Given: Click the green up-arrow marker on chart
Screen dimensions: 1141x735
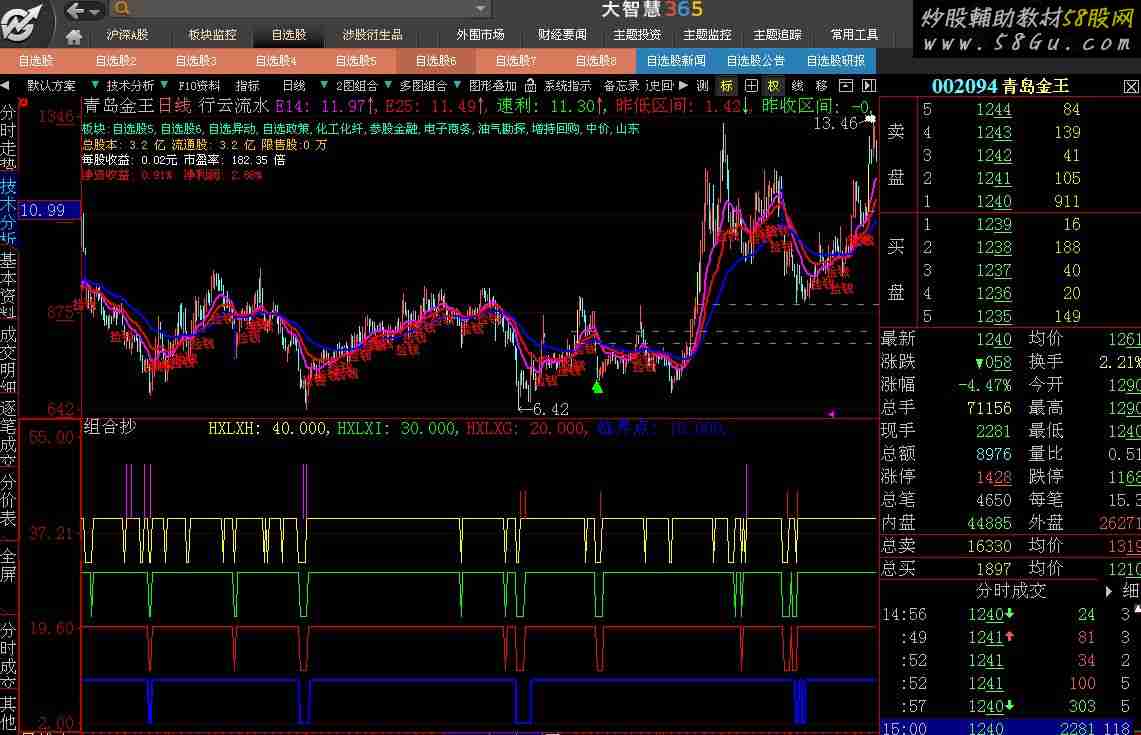Looking at the screenshot, I should coord(597,386).
